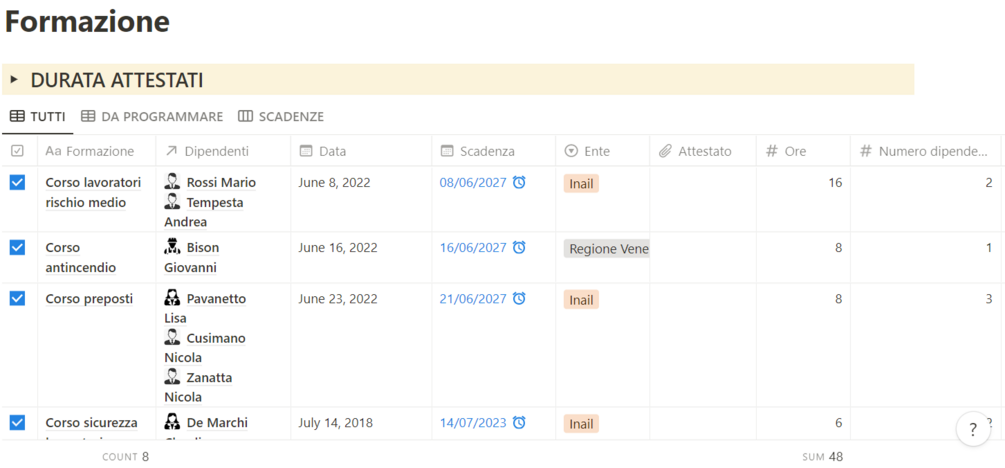Screen dimensions: 1005x468
Task: Switch to the DA PROGRAMMARE tab
Action: 152,117
